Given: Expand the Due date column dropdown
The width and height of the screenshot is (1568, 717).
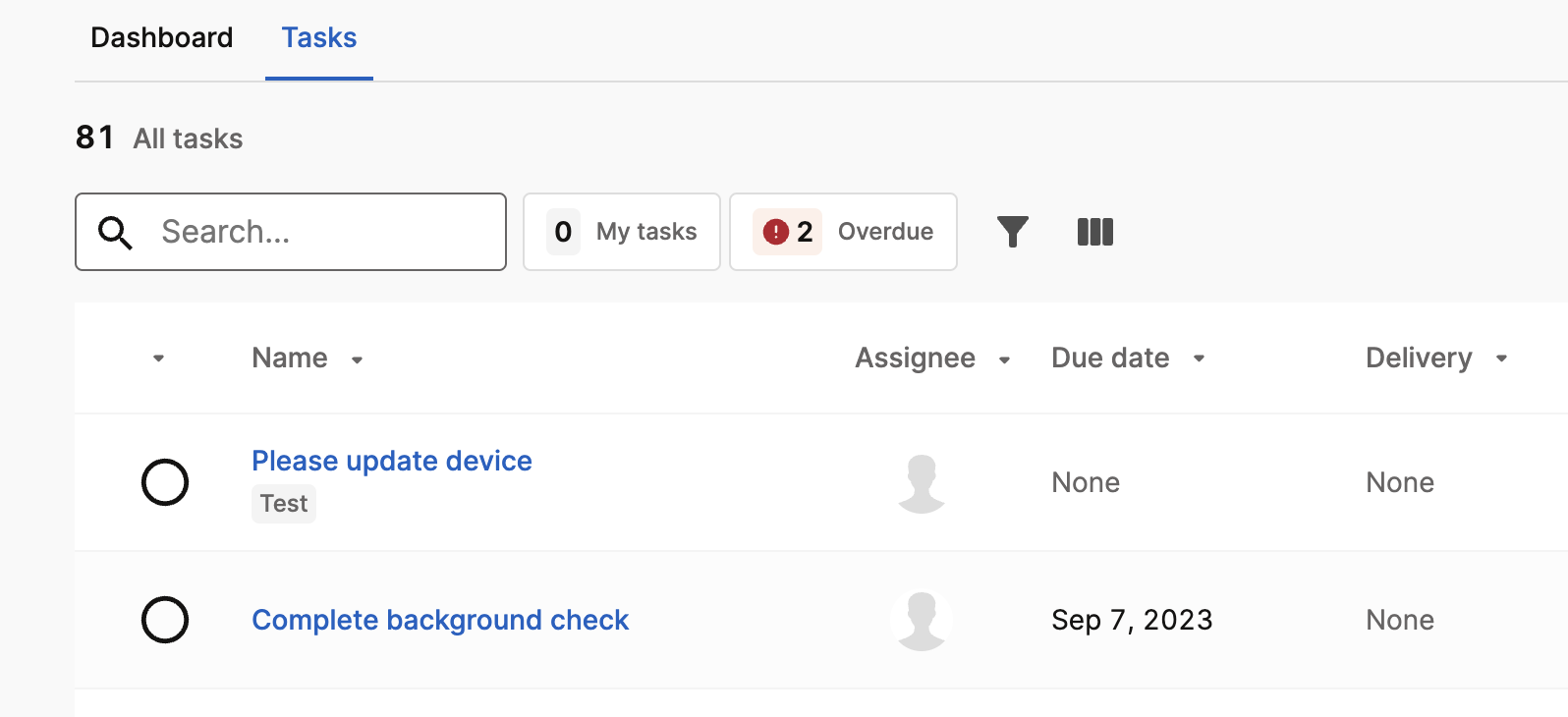Looking at the screenshot, I should click(x=1199, y=358).
